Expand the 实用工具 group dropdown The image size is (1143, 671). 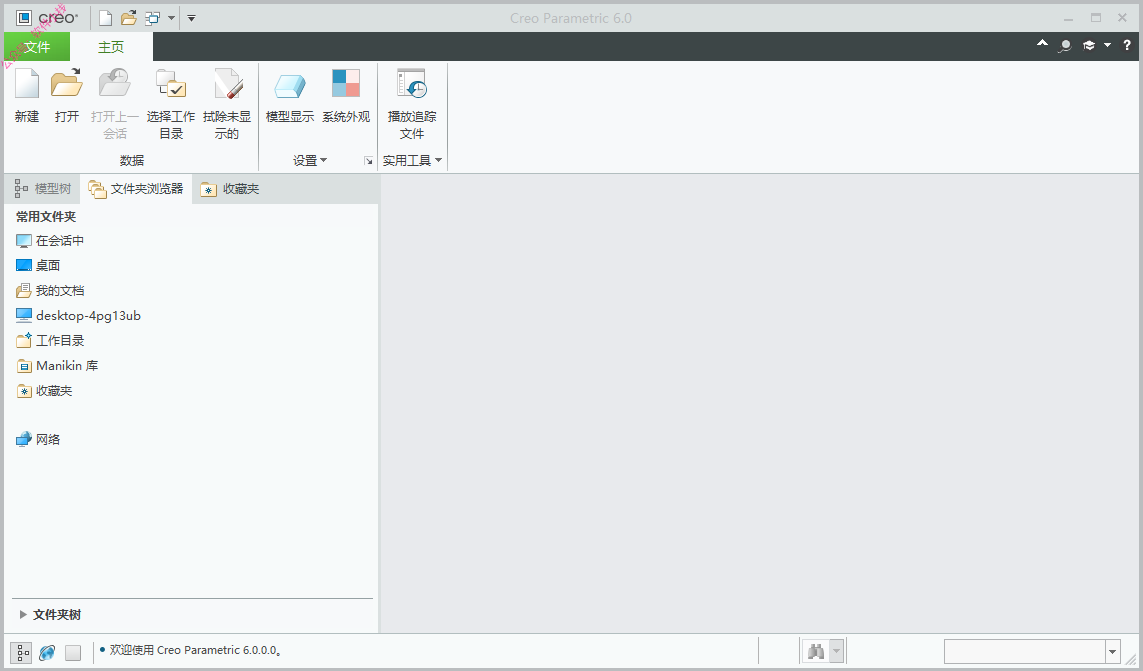pyautogui.click(x=412, y=160)
